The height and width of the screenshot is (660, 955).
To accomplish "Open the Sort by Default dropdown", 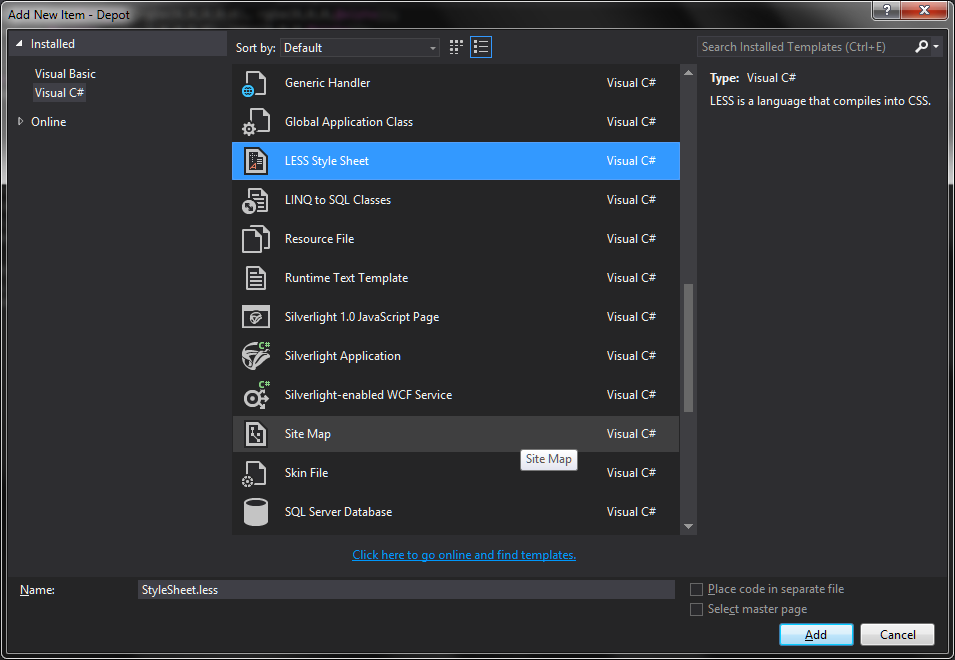I will (x=360, y=48).
